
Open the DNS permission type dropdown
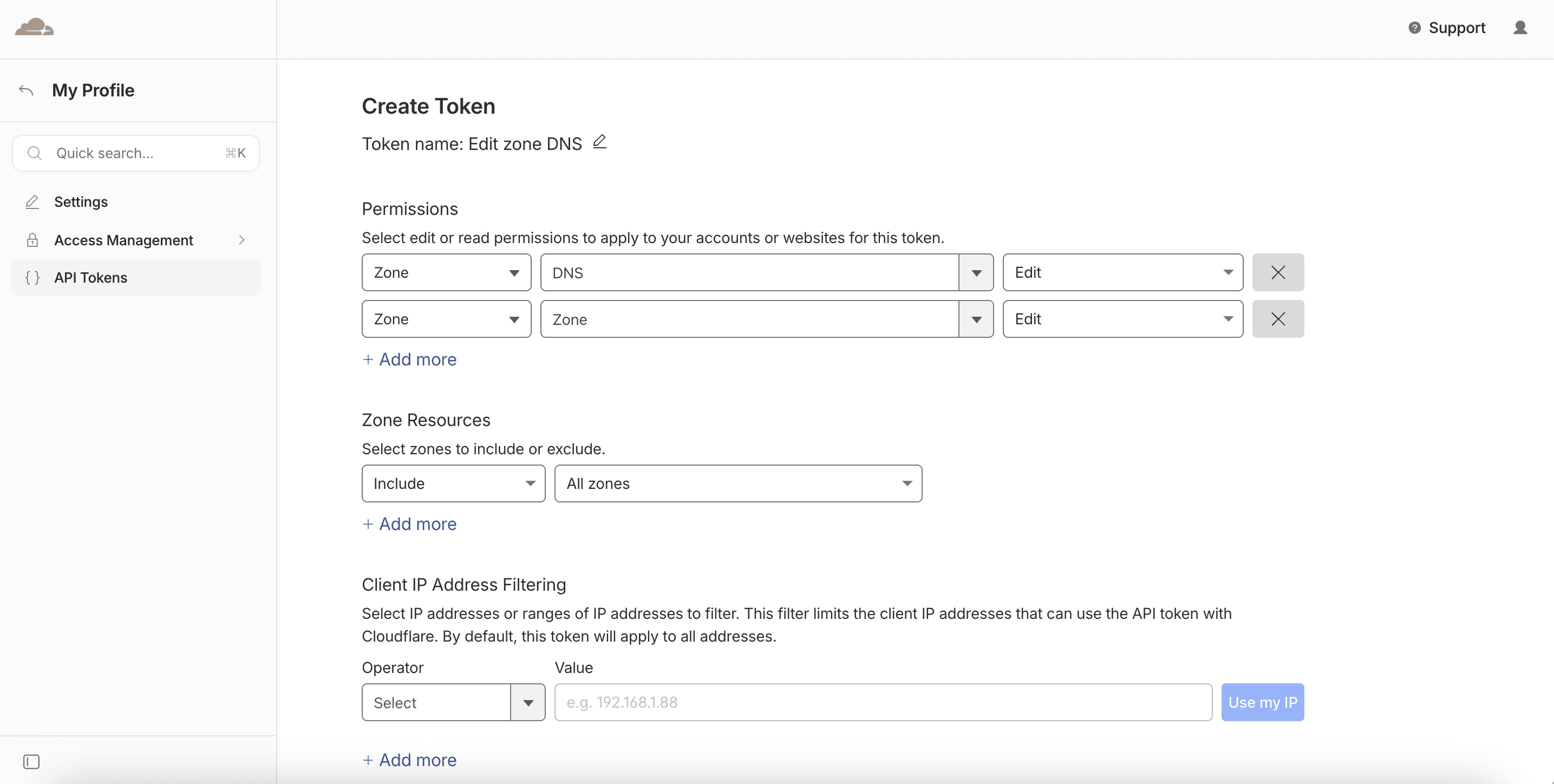(x=767, y=272)
